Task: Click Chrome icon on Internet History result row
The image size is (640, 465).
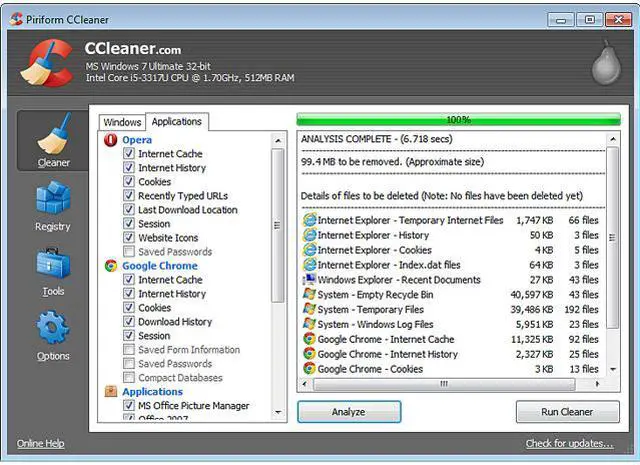Action: coord(309,354)
